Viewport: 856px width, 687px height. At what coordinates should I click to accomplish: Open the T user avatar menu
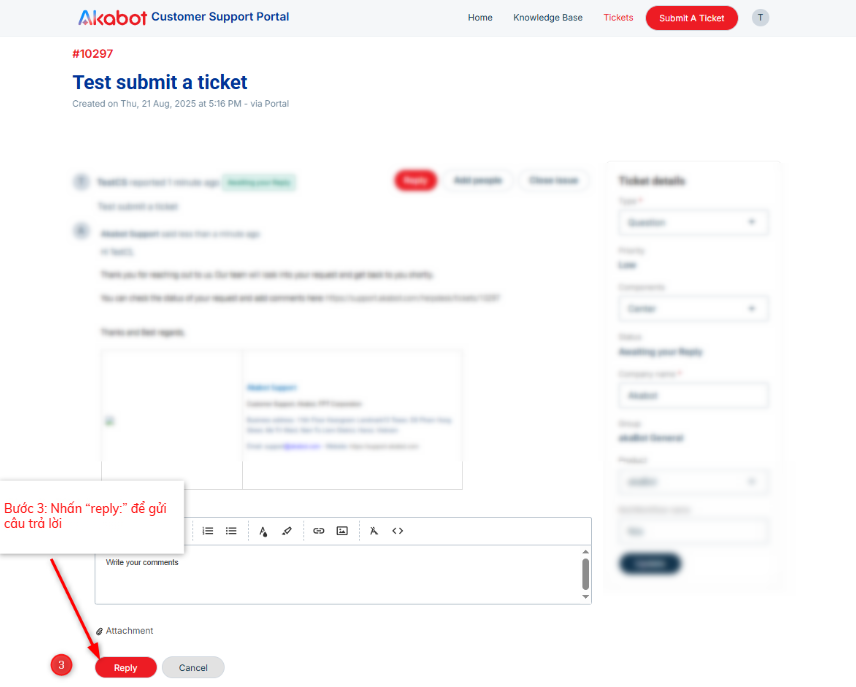[760, 17]
